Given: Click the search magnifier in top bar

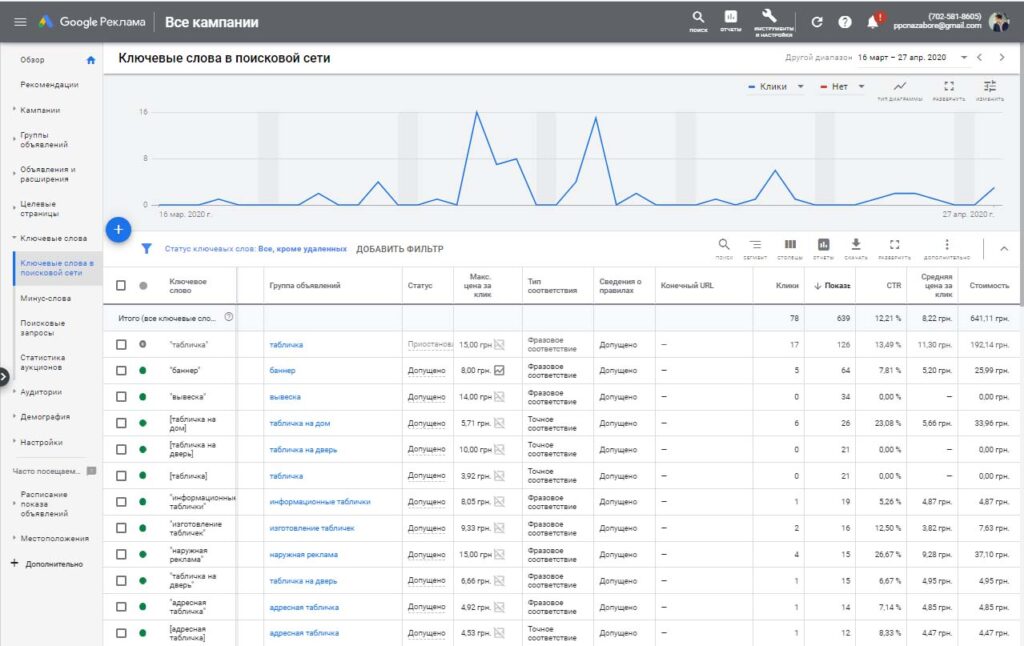Looking at the screenshot, I should tap(698, 18).
